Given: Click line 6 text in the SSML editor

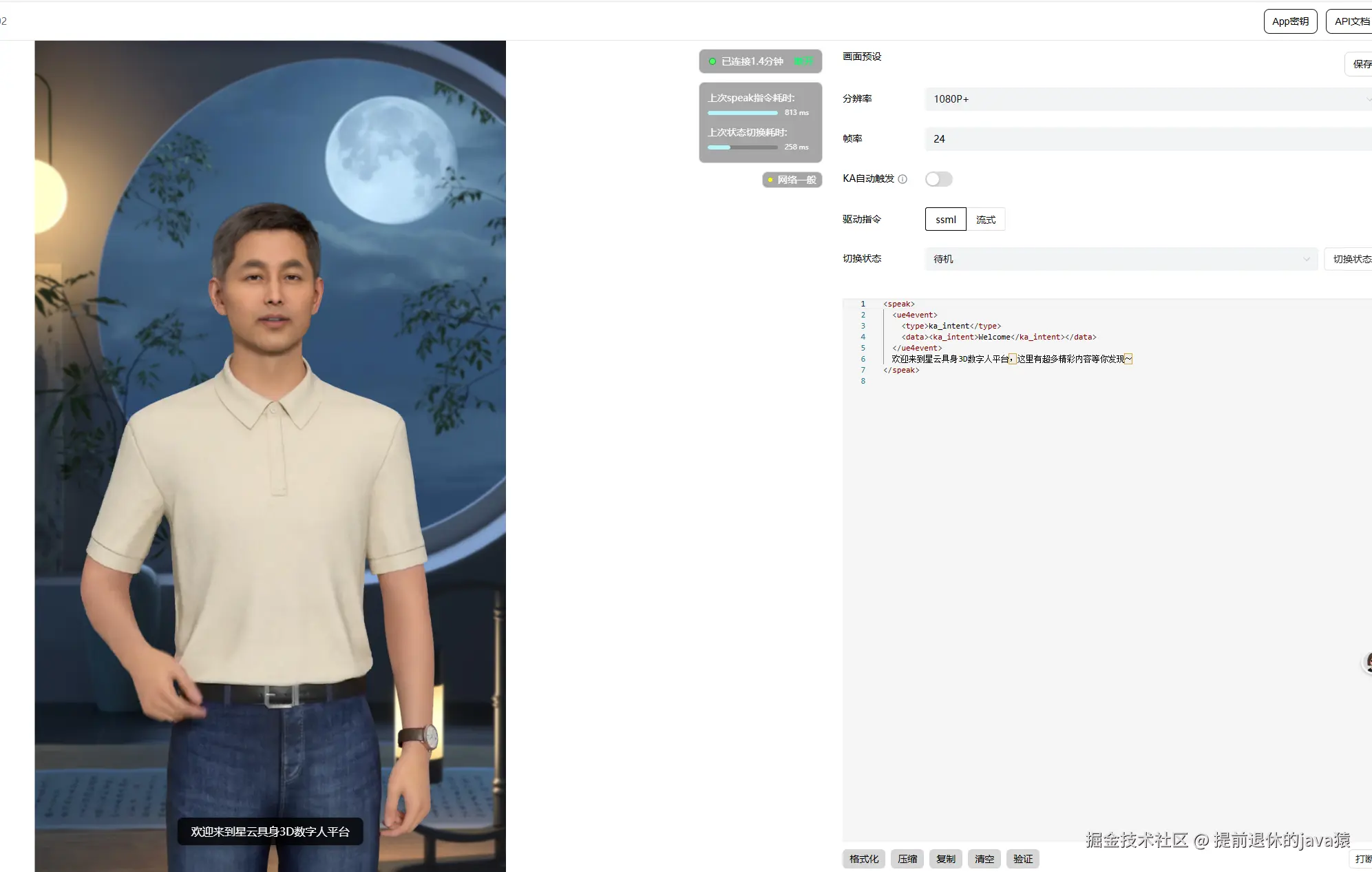Looking at the screenshot, I should [1011, 359].
